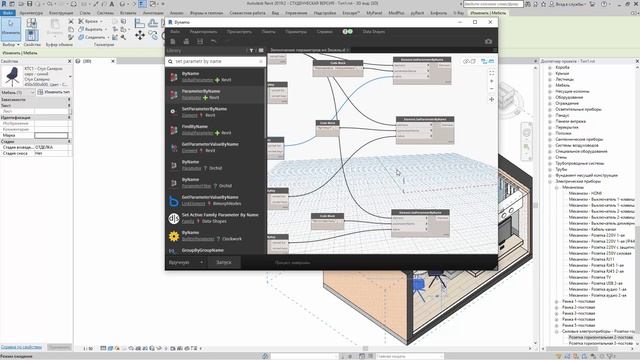Click the Применить button in Properties
The height and width of the screenshot is (360, 640).
(60, 347)
